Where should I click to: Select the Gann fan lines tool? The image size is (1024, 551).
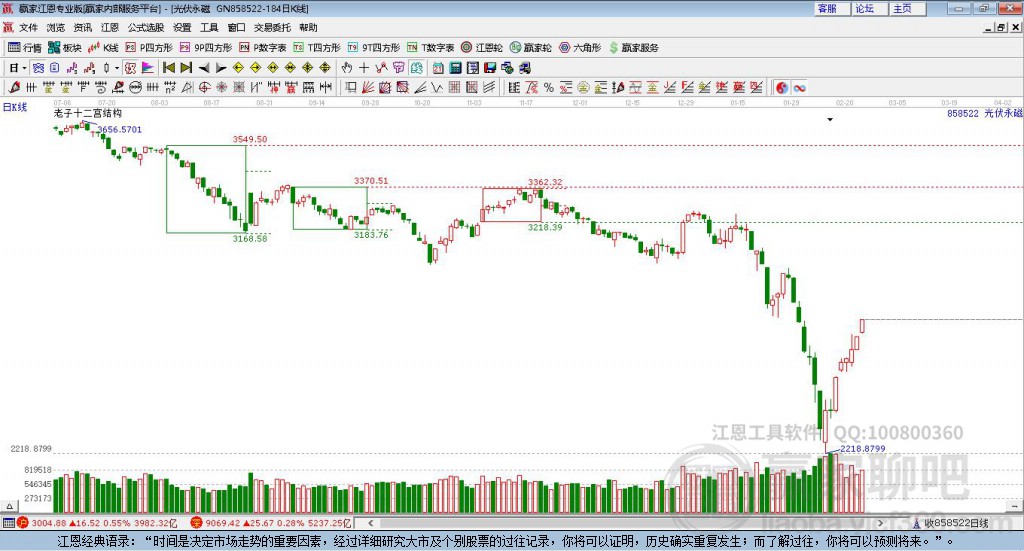pos(368,87)
